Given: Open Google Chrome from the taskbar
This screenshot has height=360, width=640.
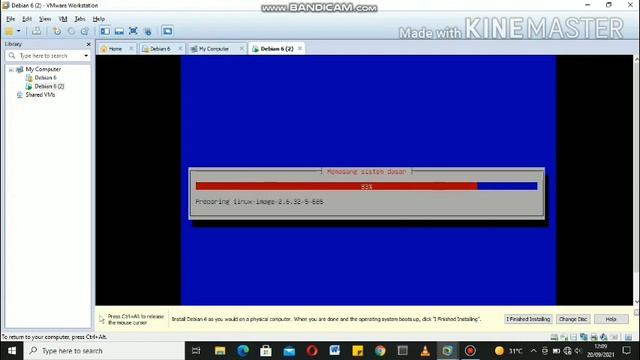Looking at the screenshot, I should point(380,351).
